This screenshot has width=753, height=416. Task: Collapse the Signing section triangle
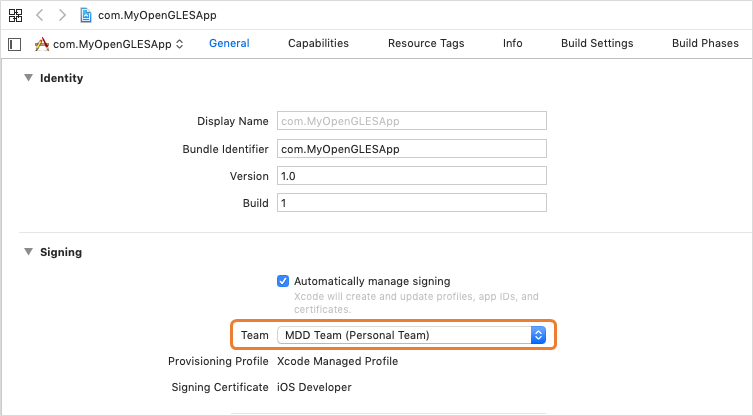28,252
